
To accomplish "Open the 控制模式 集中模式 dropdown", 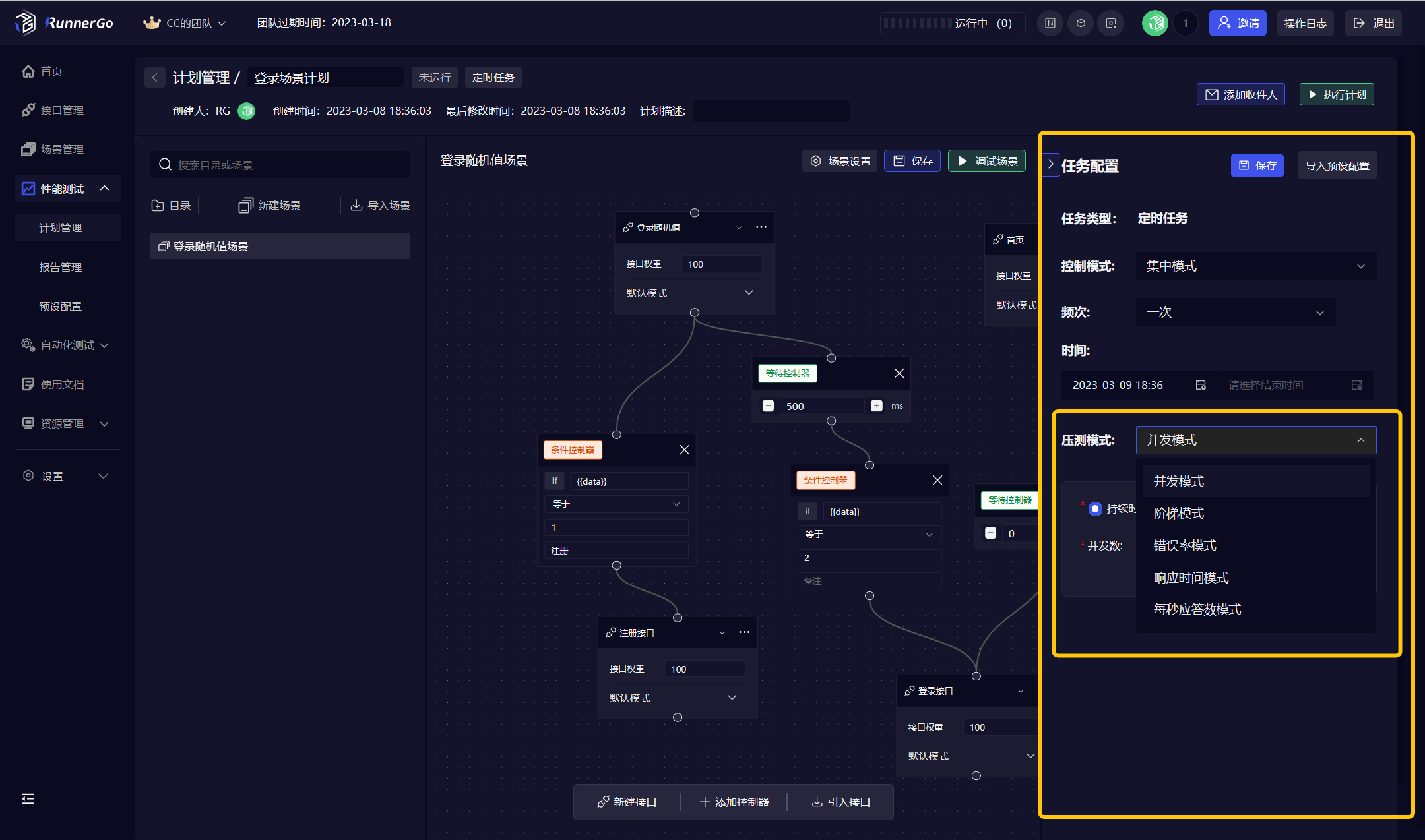I will point(1256,266).
